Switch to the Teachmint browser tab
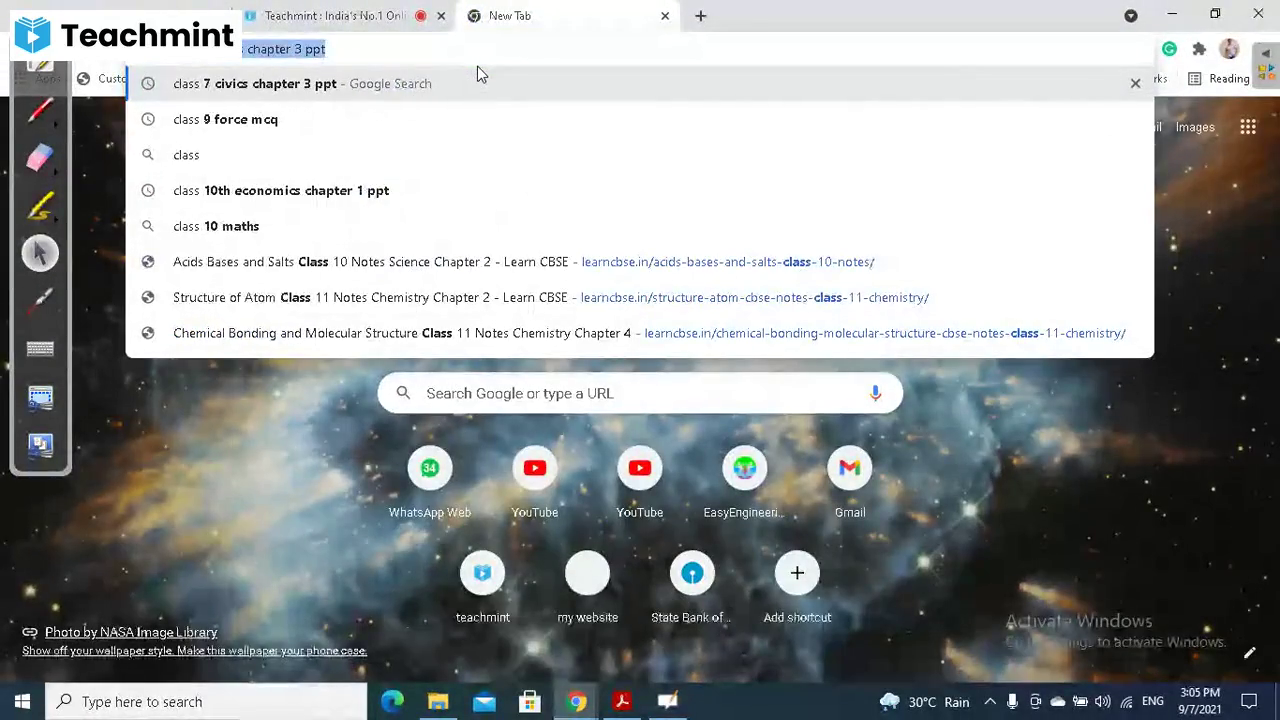The height and width of the screenshot is (720, 1280). [335, 16]
